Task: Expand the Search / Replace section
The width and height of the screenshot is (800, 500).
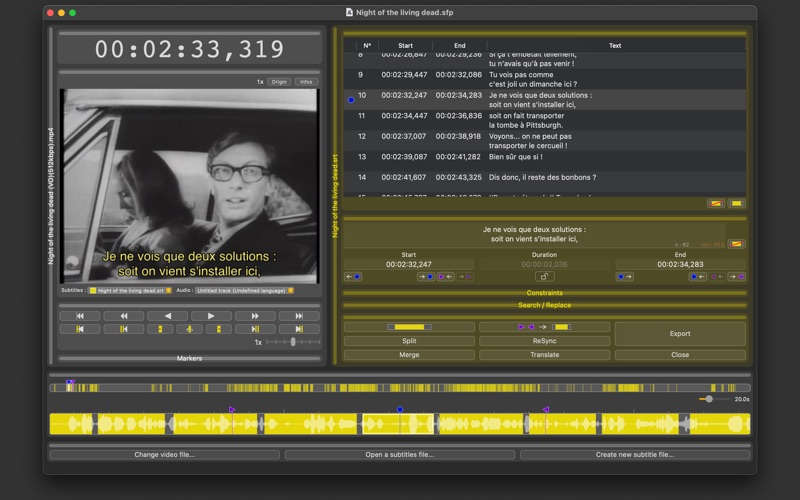Action: (x=544, y=305)
